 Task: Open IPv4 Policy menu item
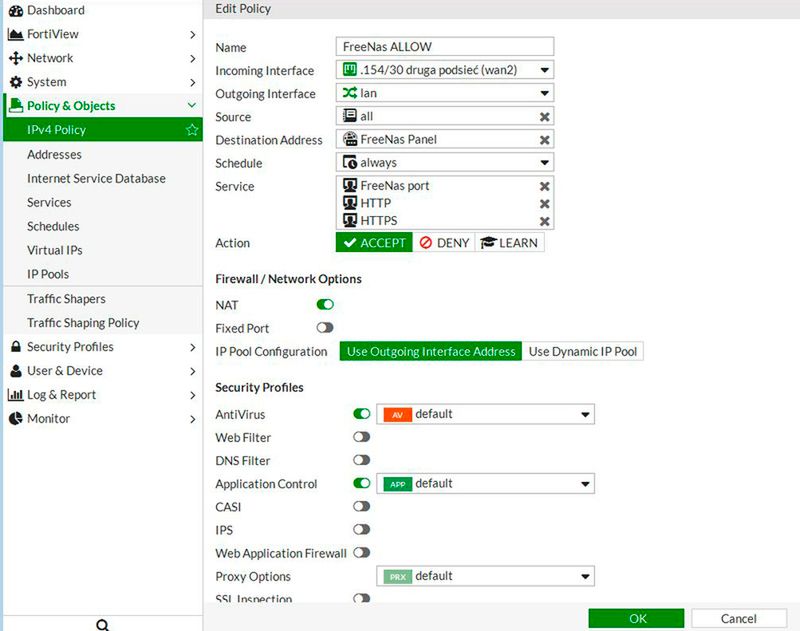point(103,130)
